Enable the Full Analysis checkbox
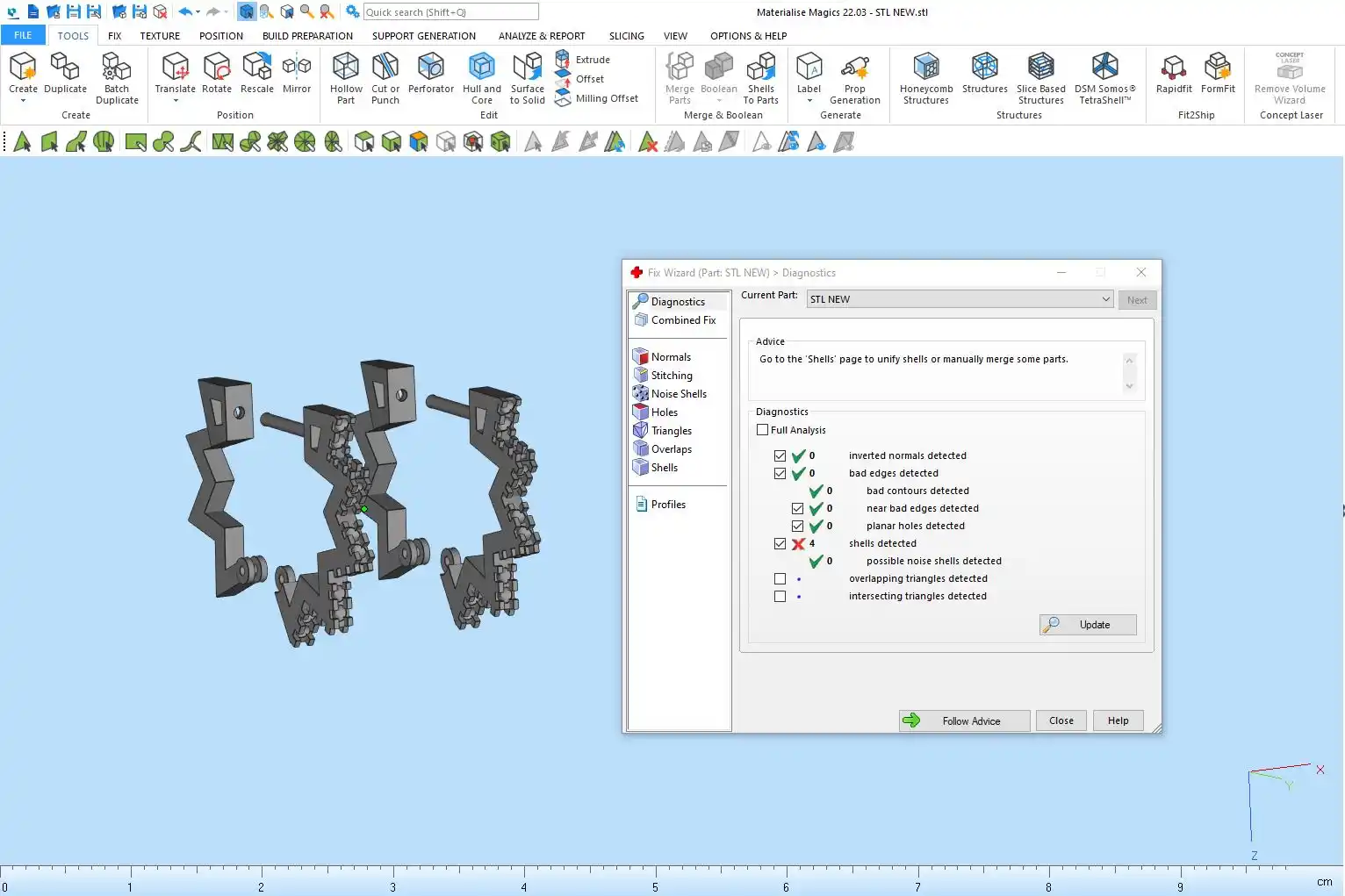The height and width of the screenshot is (896, 1345). (762, 430)
